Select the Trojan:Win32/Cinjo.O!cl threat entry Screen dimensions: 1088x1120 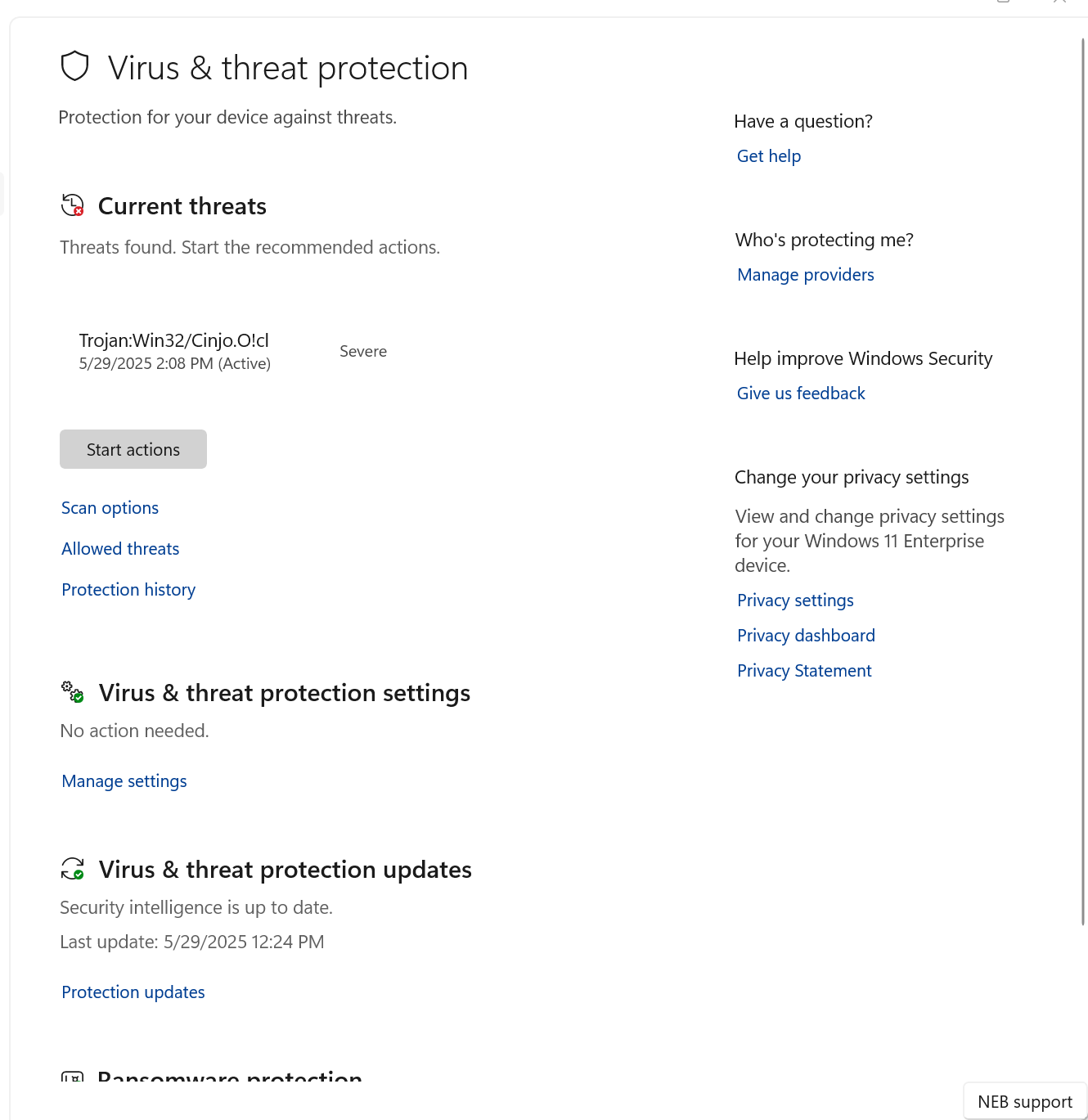click(x=173, y=350)
